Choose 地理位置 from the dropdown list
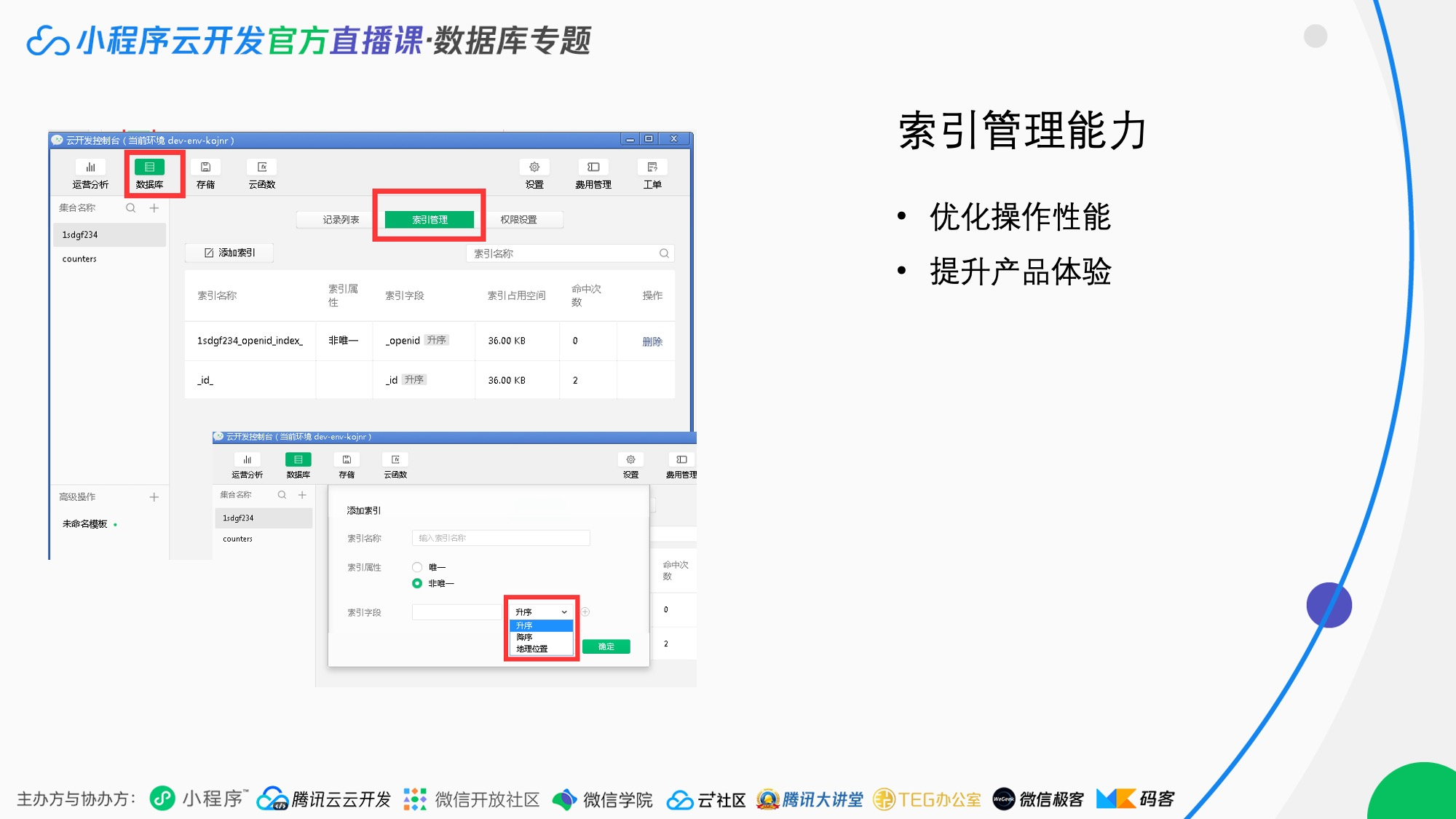Image resolution: width=1456 pixels, height=819 pixels. tap(532, 649)
